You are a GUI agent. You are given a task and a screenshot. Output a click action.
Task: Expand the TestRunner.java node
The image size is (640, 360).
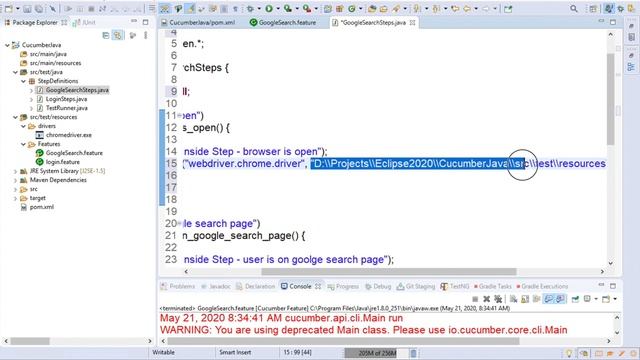pos(31,108)
